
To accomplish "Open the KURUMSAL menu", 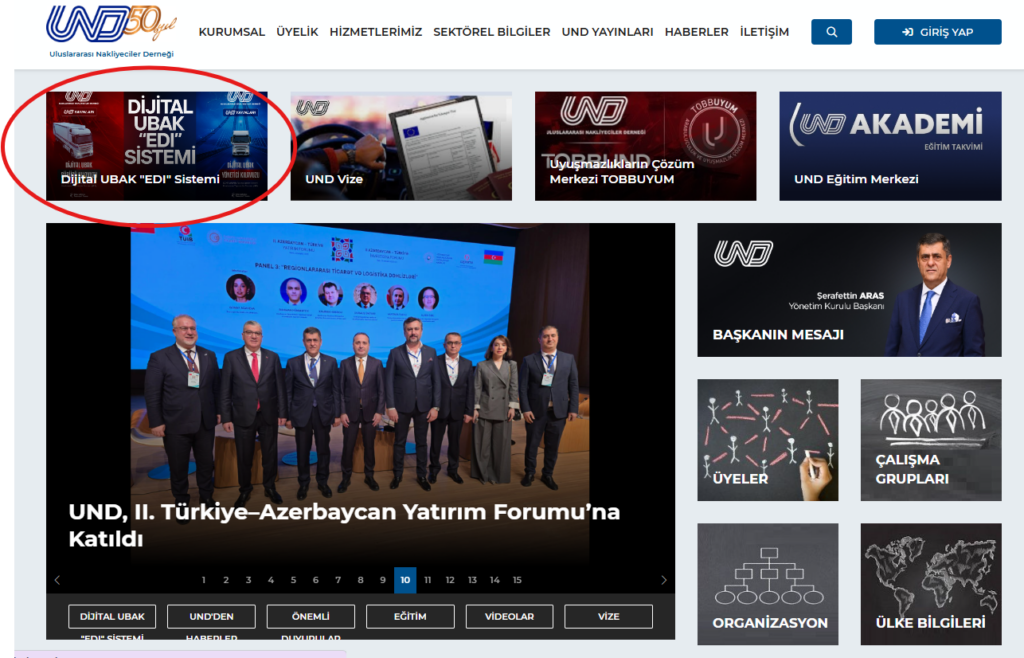I will [232, 32].
